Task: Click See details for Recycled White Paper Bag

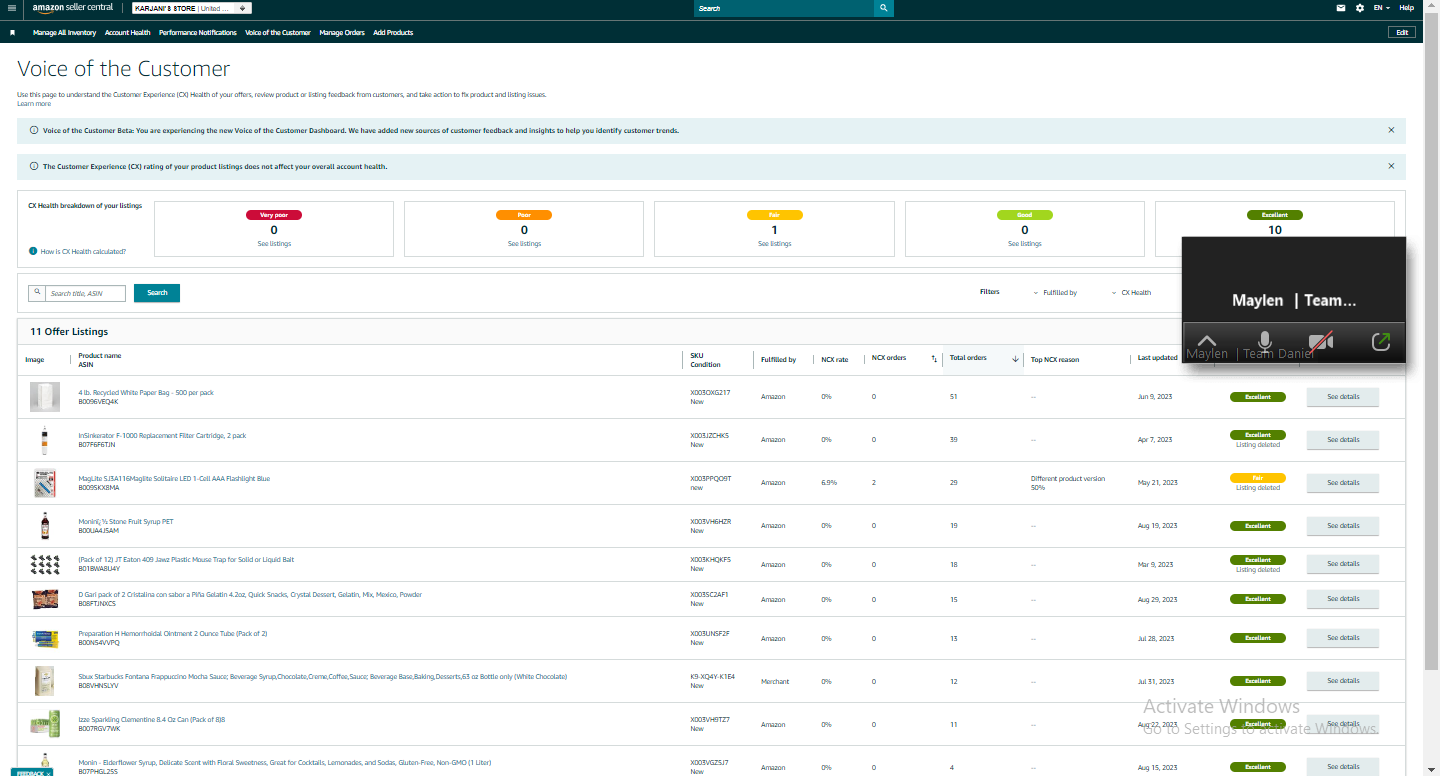Action: (1343, 397)
